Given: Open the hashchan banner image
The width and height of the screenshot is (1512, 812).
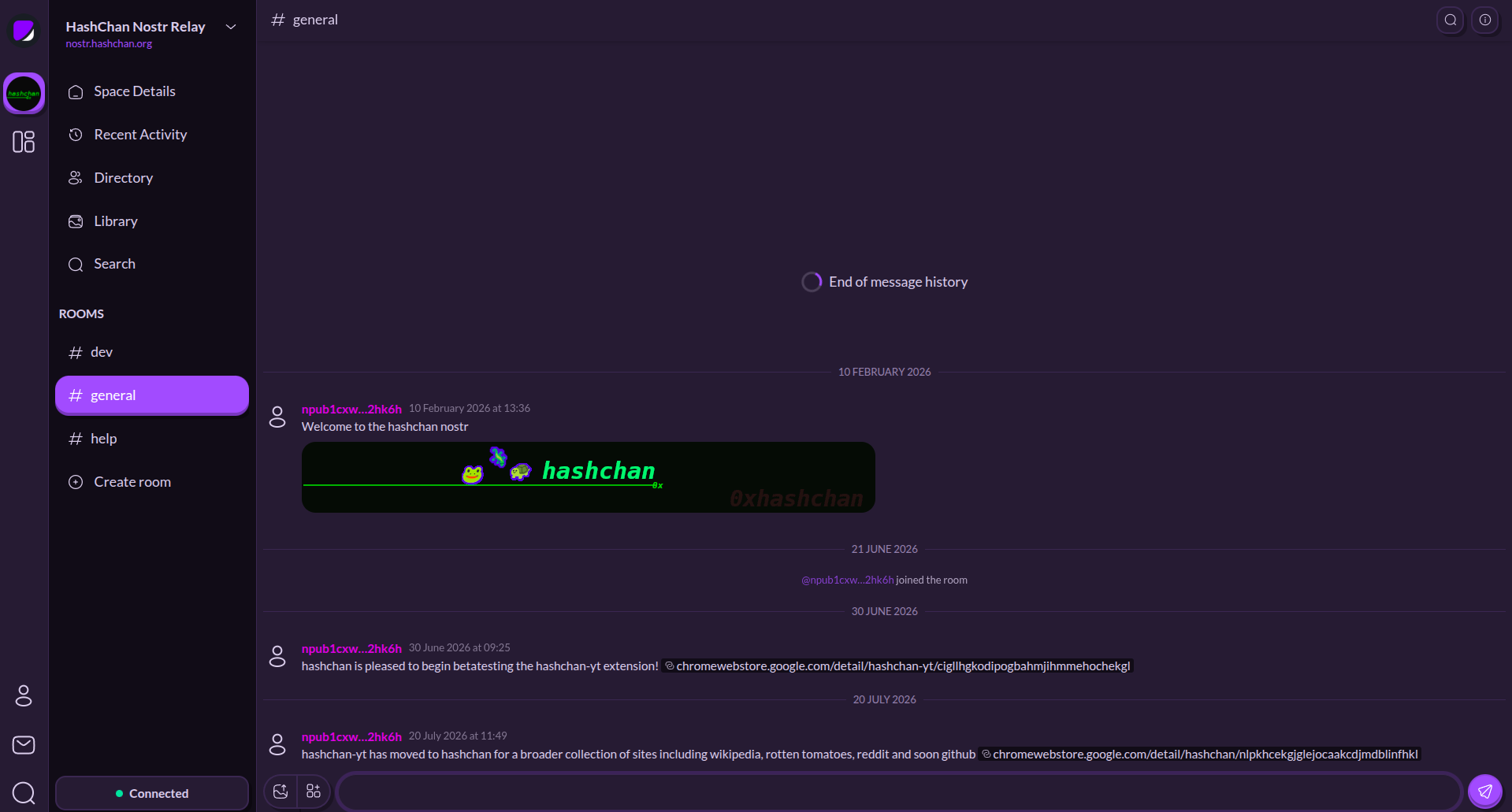Looking at the screenshot, I should click(589, 477).
